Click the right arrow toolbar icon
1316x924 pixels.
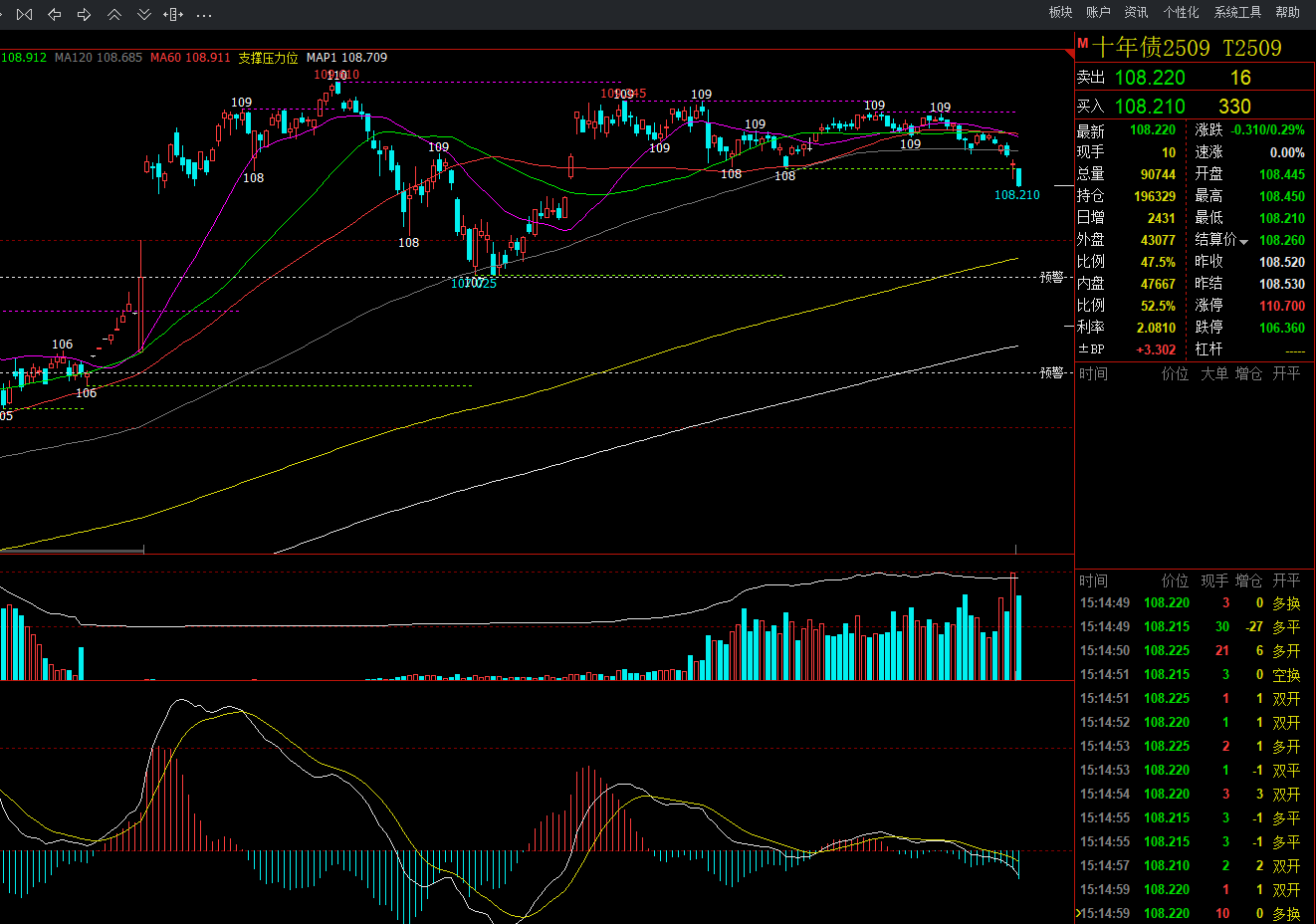[85, 14]
